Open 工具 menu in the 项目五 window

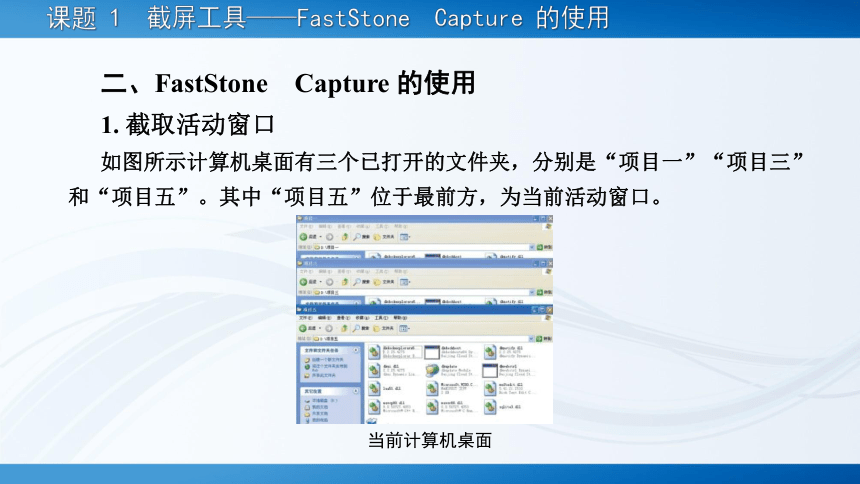(x=381, y=318)
